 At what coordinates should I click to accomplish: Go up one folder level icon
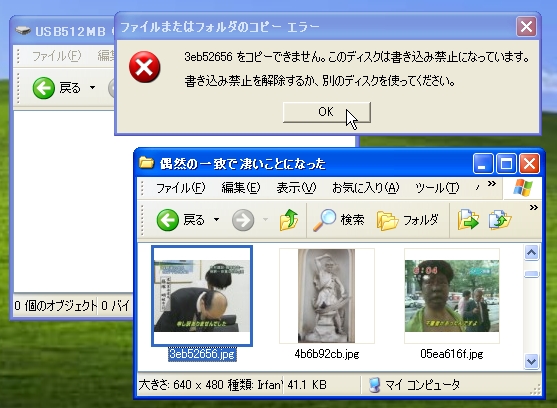pyautogui.click(x=289, y=220)
